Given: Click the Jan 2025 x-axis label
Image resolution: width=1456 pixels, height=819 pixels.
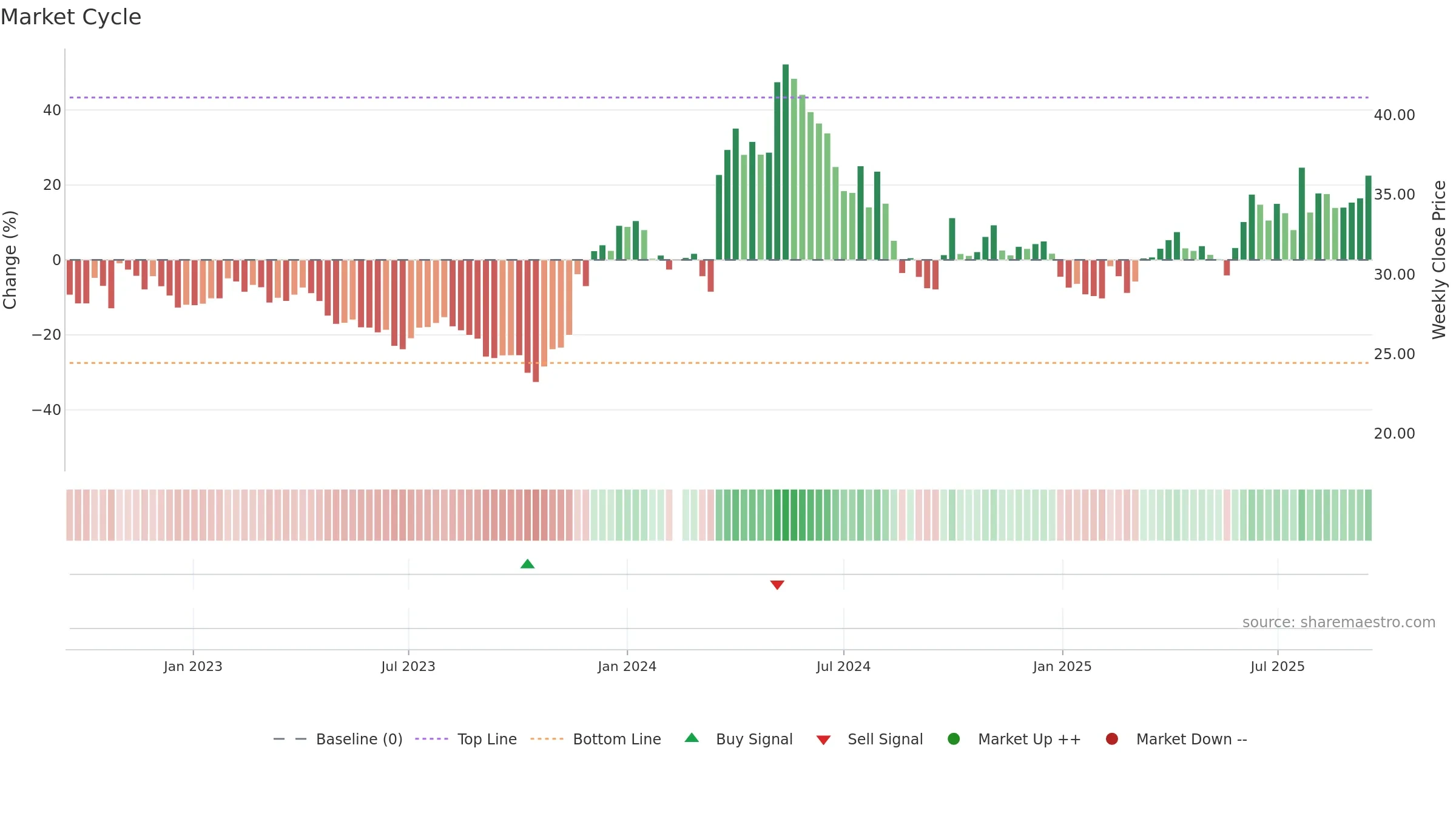Looking at the screenshot, I should (x=1062, y=666).
